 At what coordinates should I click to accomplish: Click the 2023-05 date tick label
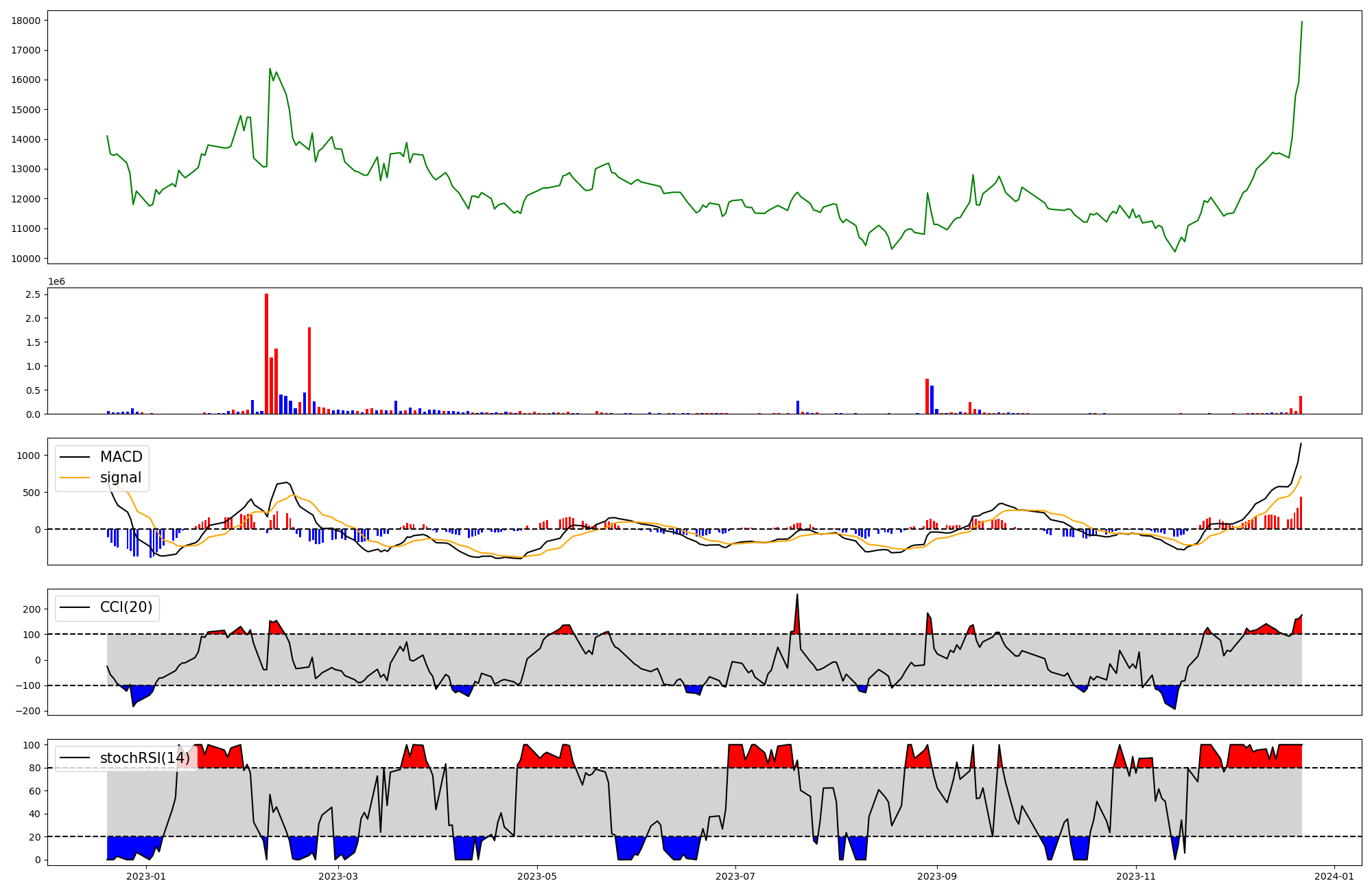coord(536,876)
